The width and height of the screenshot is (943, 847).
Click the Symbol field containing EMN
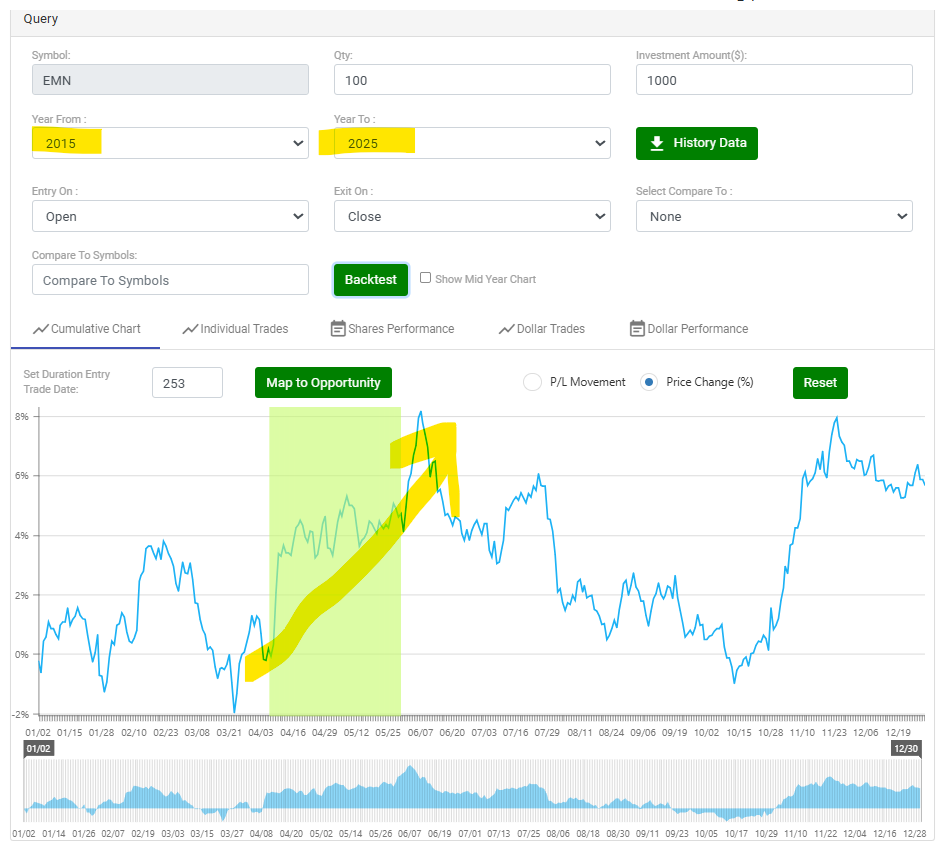(x=170, y=80)
